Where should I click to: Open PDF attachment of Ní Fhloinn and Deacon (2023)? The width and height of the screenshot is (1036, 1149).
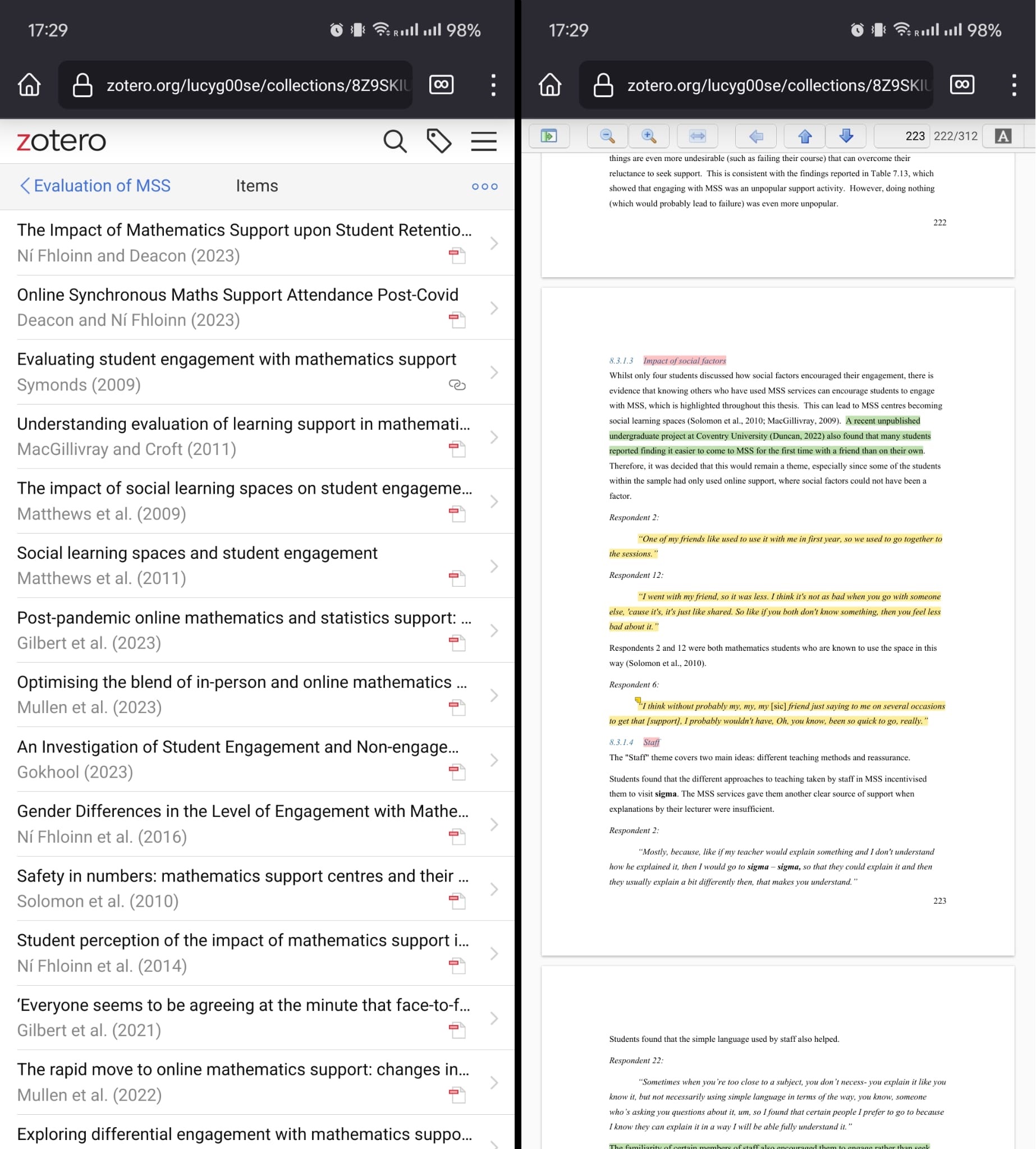[x=457, y=256]
